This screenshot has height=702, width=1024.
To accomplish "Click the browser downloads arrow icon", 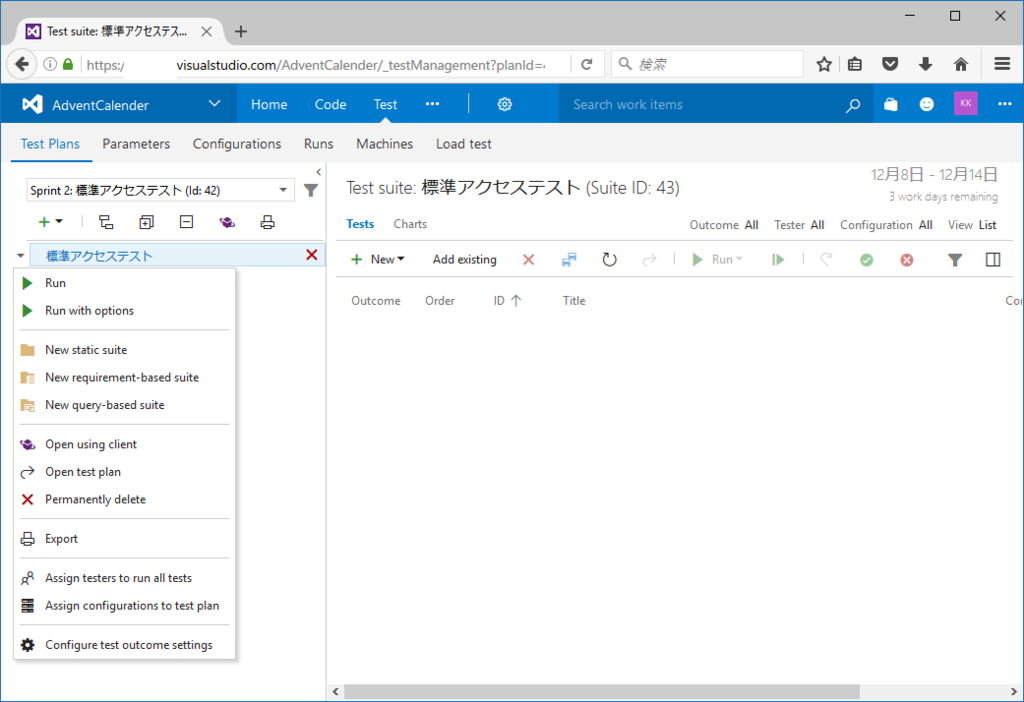I will (925, 64).
